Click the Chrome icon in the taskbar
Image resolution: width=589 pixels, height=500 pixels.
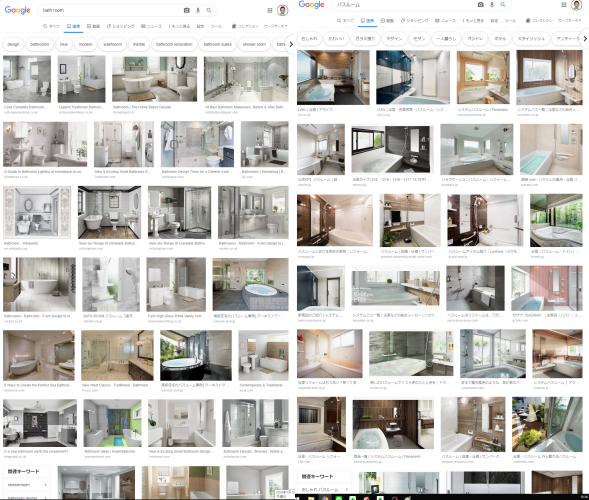tap(325, 498)
